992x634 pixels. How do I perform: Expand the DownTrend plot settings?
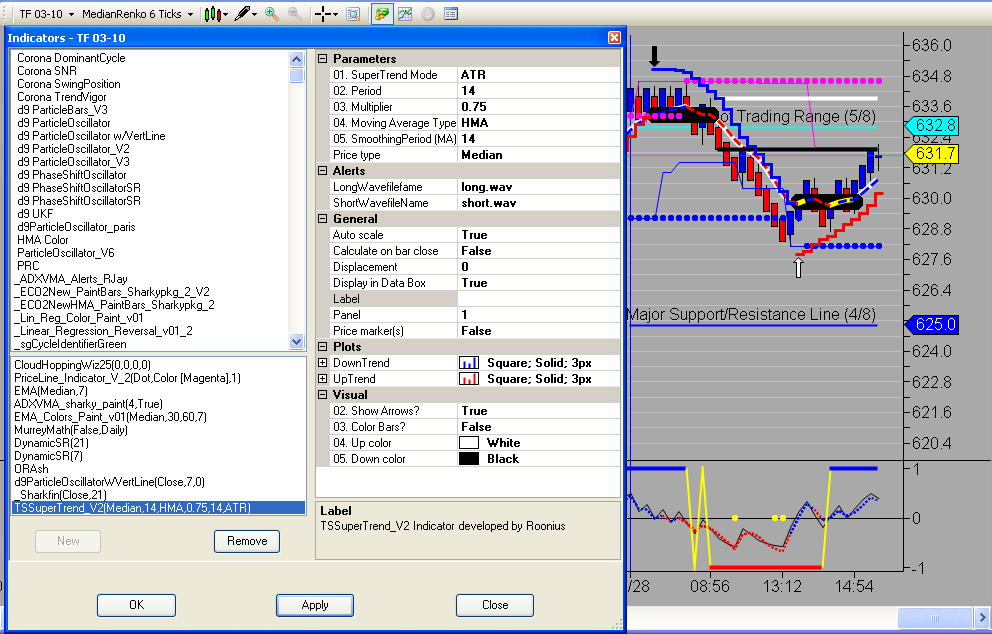point(323,363)
